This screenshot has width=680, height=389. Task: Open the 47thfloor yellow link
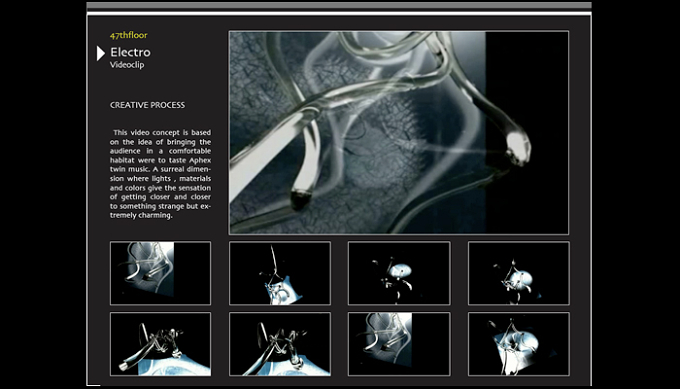128,35
